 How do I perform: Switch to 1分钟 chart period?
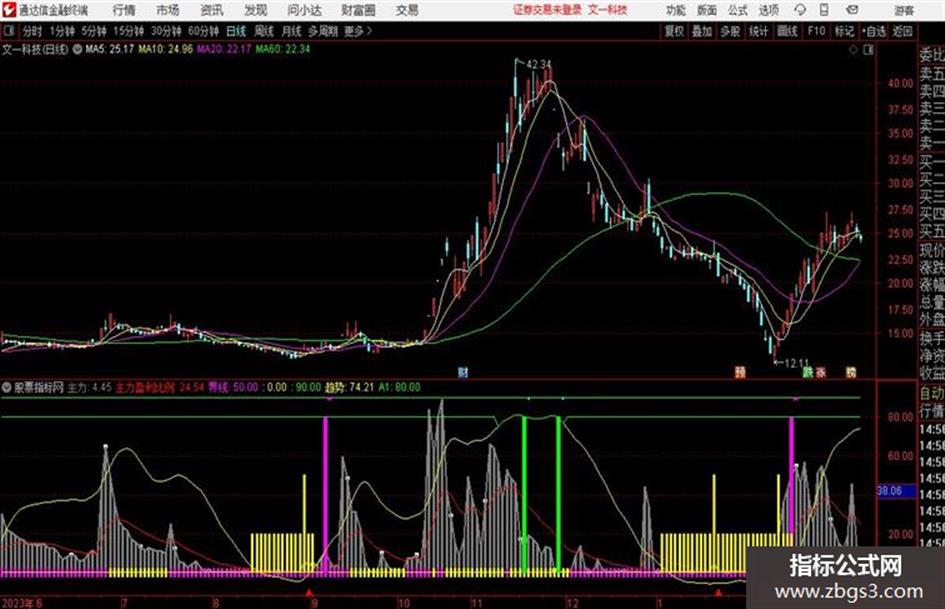[x=61, y=31]
